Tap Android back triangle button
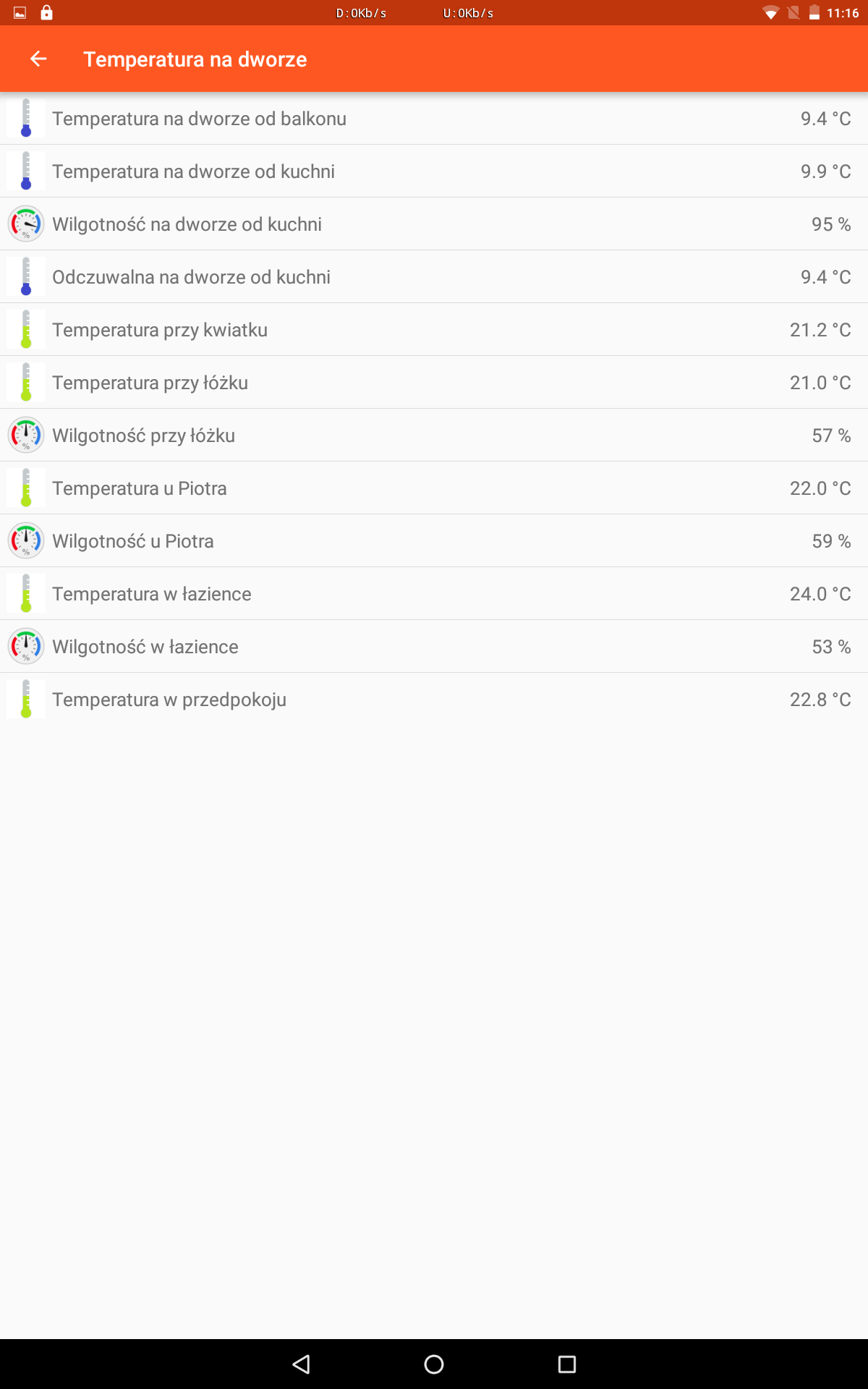Viewport: 868px width, 1389px height. pyautogui.click(x=301, y=1364)
